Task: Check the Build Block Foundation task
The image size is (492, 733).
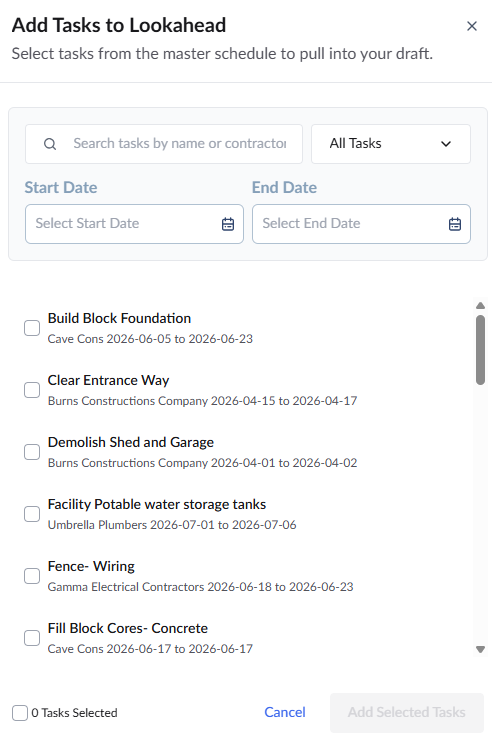Action: coord(32,328)
